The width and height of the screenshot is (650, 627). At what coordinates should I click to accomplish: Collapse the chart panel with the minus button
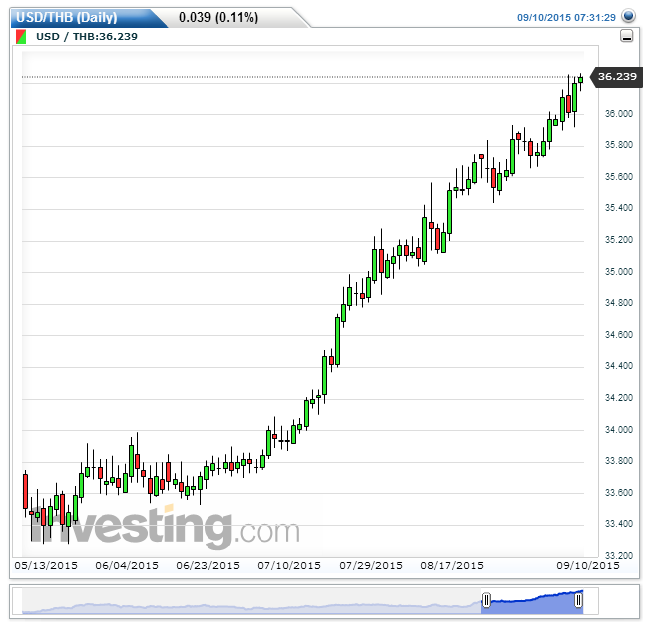click(627, 37)
